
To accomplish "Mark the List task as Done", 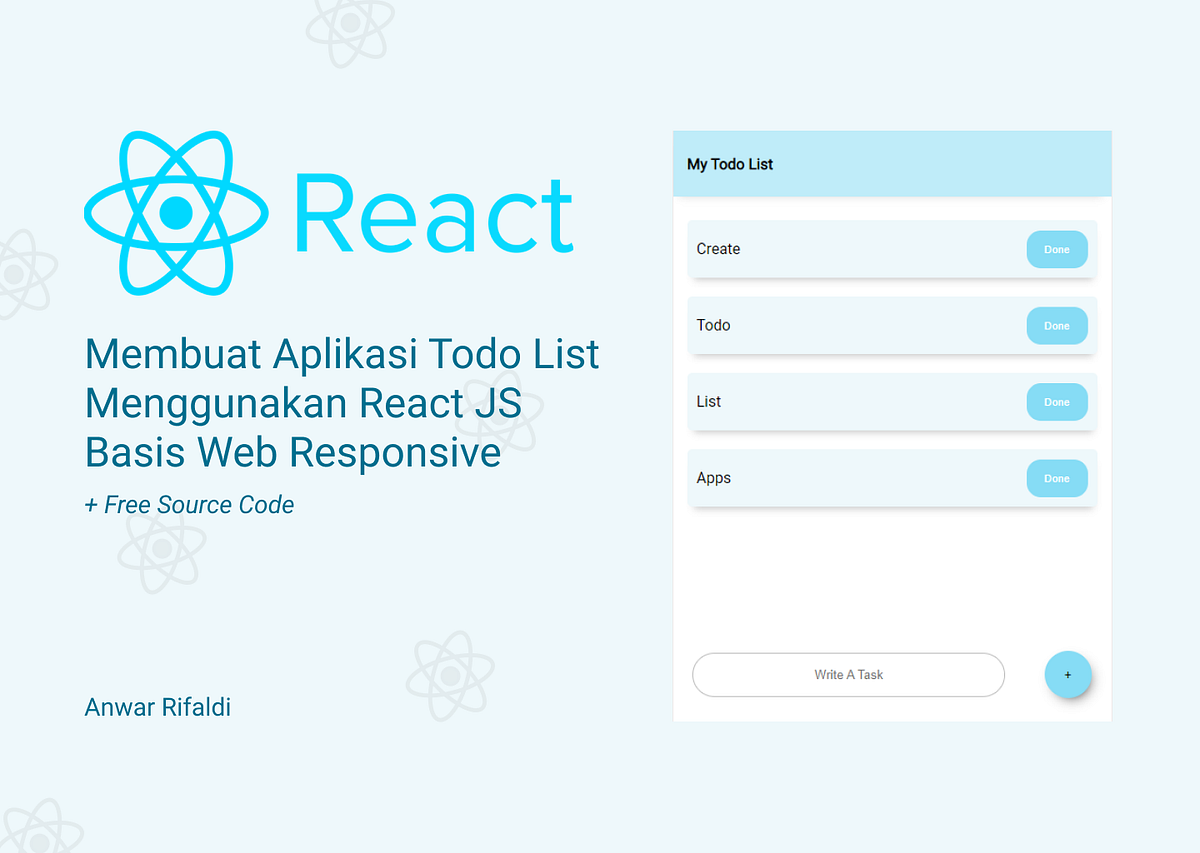I will click(x=1057, y=401).
